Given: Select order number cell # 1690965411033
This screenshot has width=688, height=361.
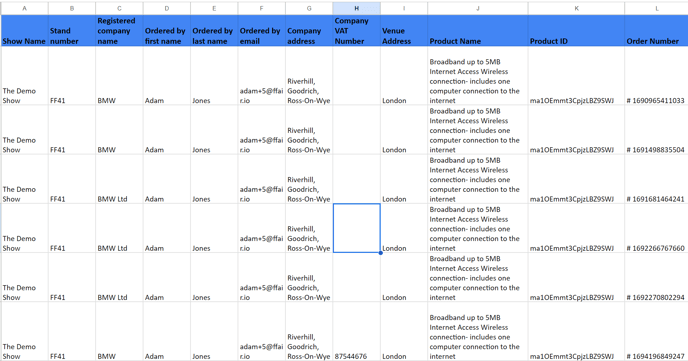Looking at the screenshot, I should (x=656, y=75).
